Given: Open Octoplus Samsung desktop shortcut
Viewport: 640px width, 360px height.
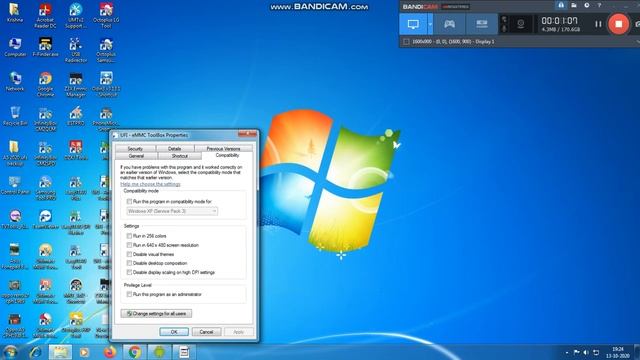Looking at the screenshot, I should tap(106, 50).
